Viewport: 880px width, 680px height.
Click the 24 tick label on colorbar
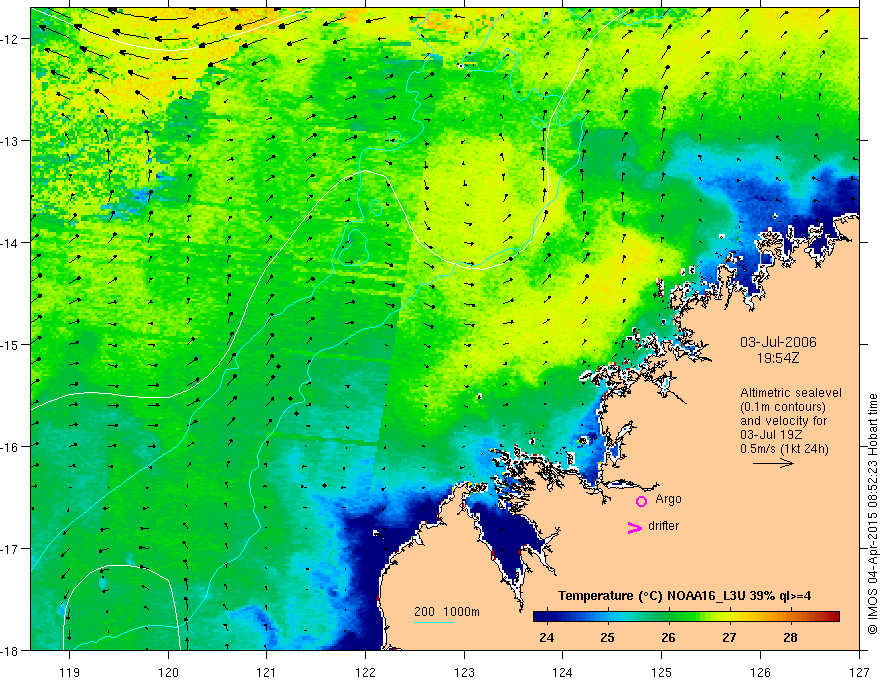(546, 637)
